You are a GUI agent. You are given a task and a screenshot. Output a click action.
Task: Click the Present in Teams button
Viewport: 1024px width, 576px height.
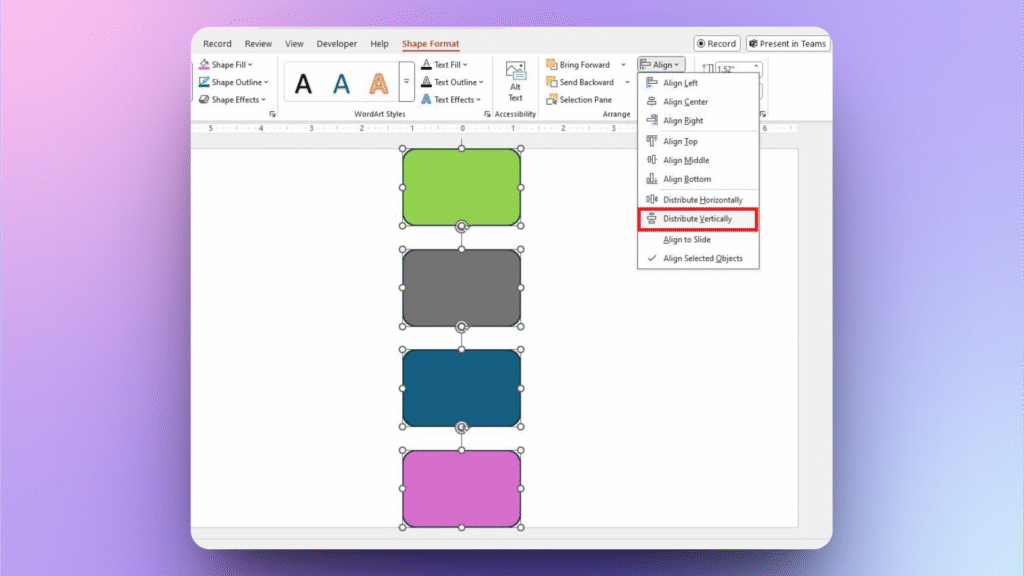click(787, 43)
